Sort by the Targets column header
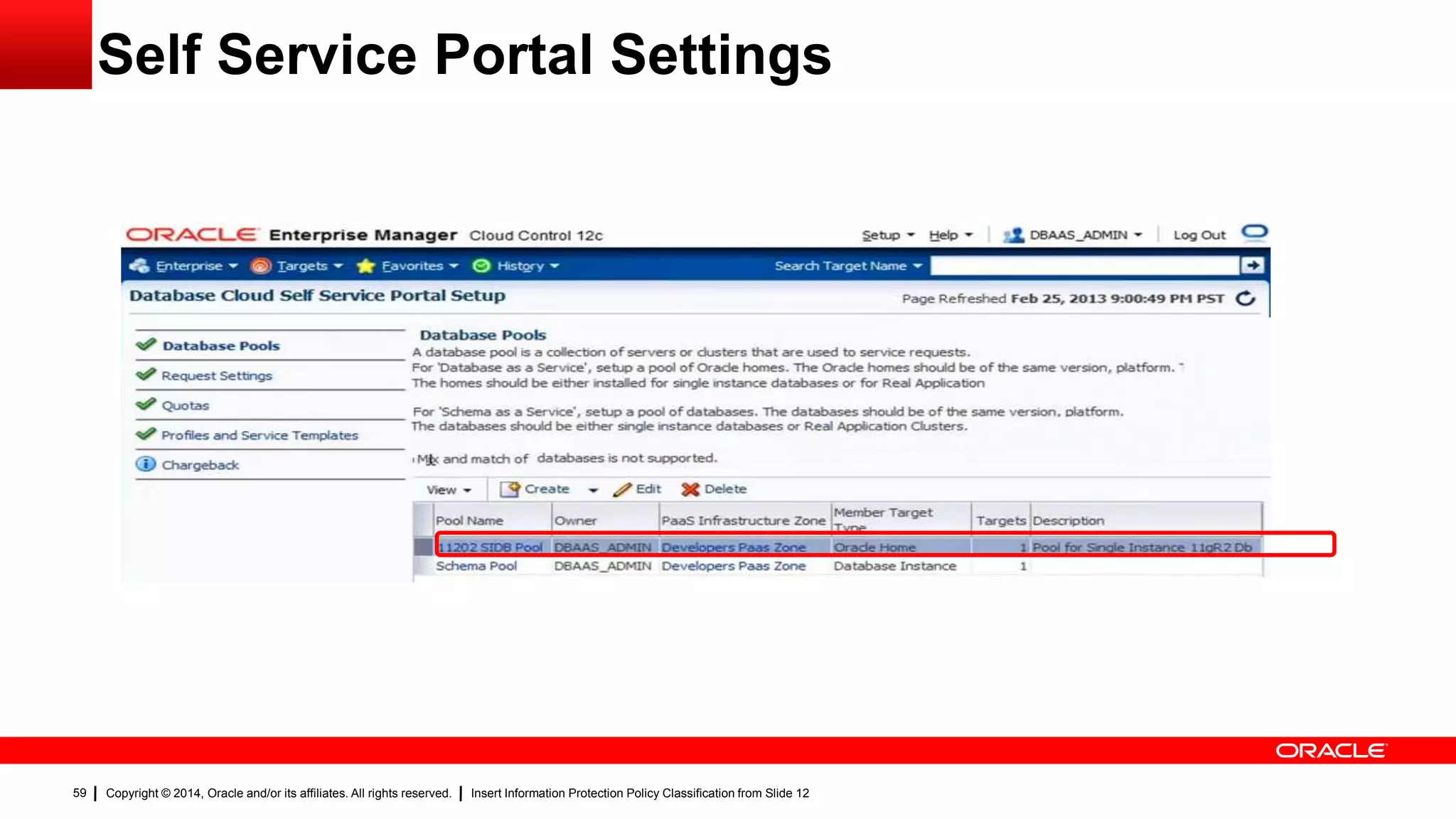 coord(1001,520)
